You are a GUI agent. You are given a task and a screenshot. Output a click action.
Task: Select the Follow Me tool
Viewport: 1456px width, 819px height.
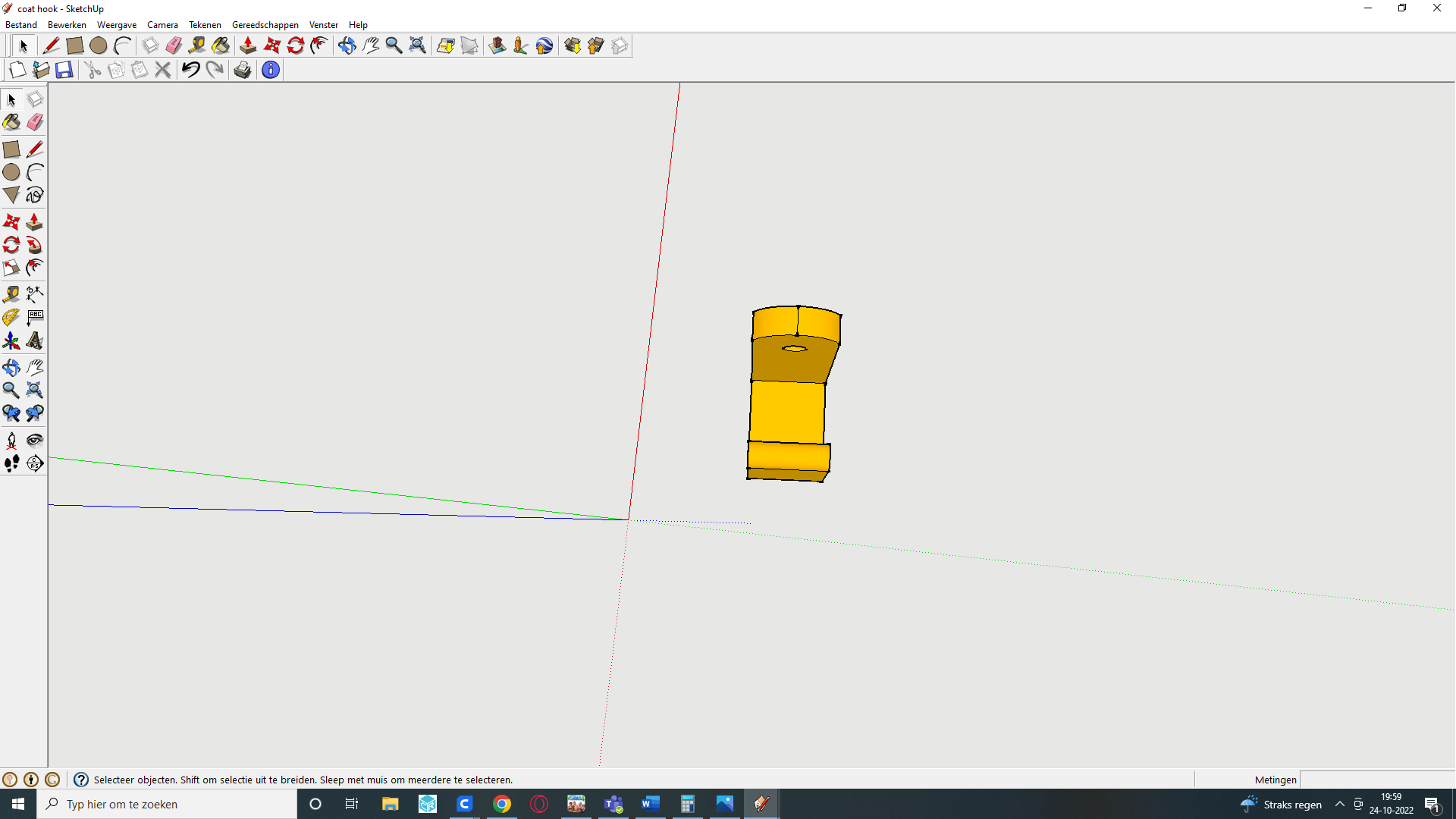coord(35,245)
